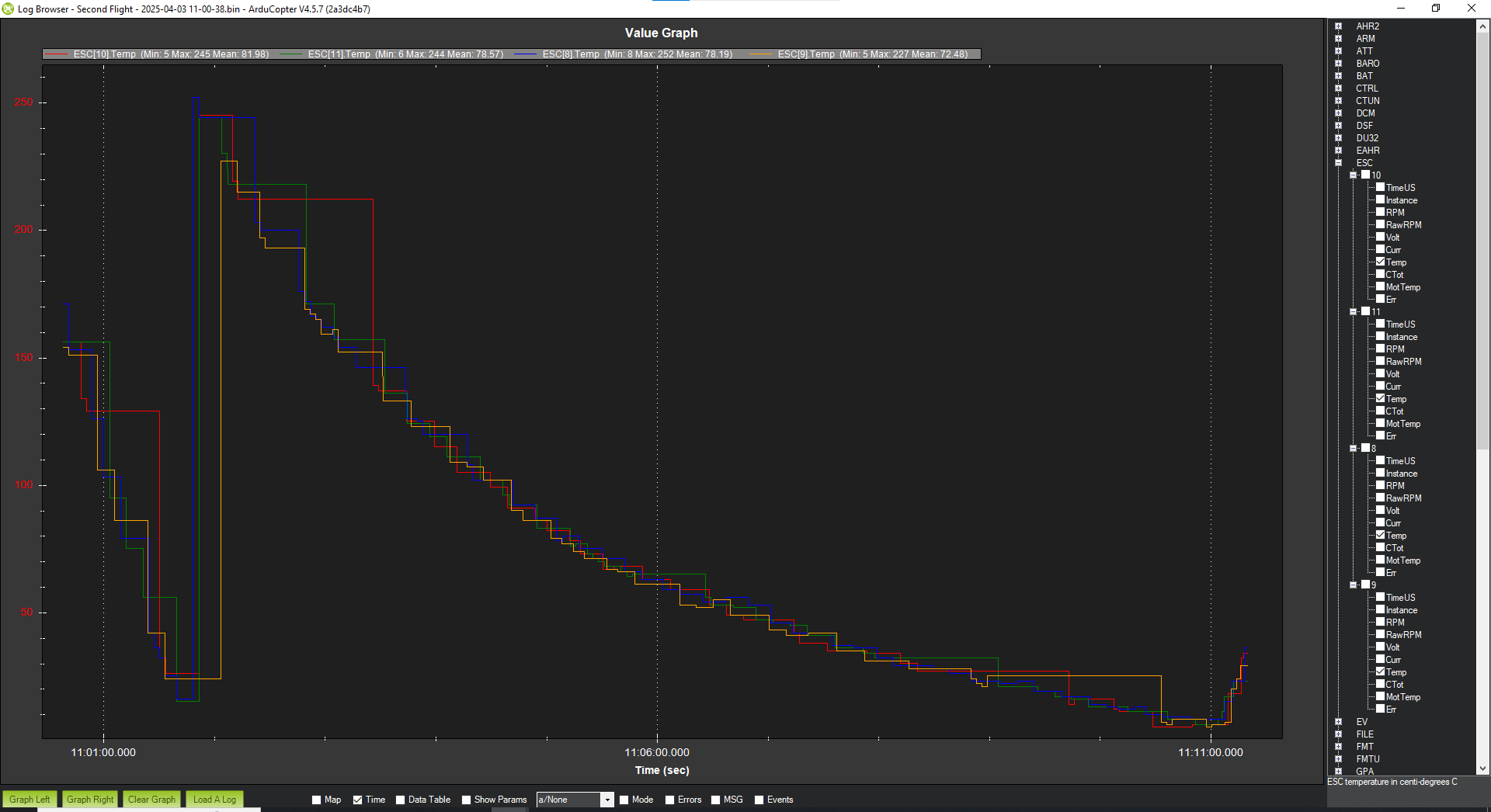Image resolution: width=1491 pixels, height=812 pixels.
Task: Expand the DSF tree node
Action: tap(1338, 126)
